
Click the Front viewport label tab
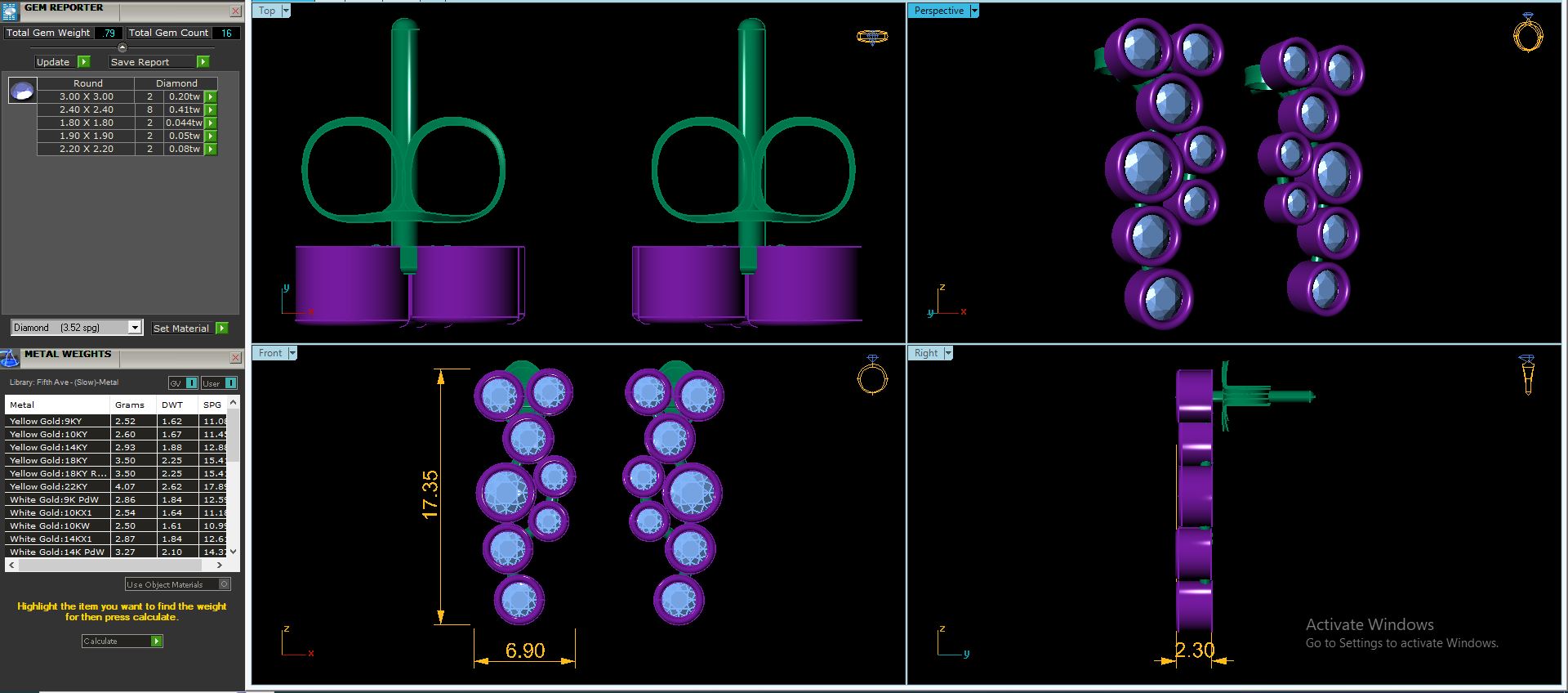(x=270, y=353)
